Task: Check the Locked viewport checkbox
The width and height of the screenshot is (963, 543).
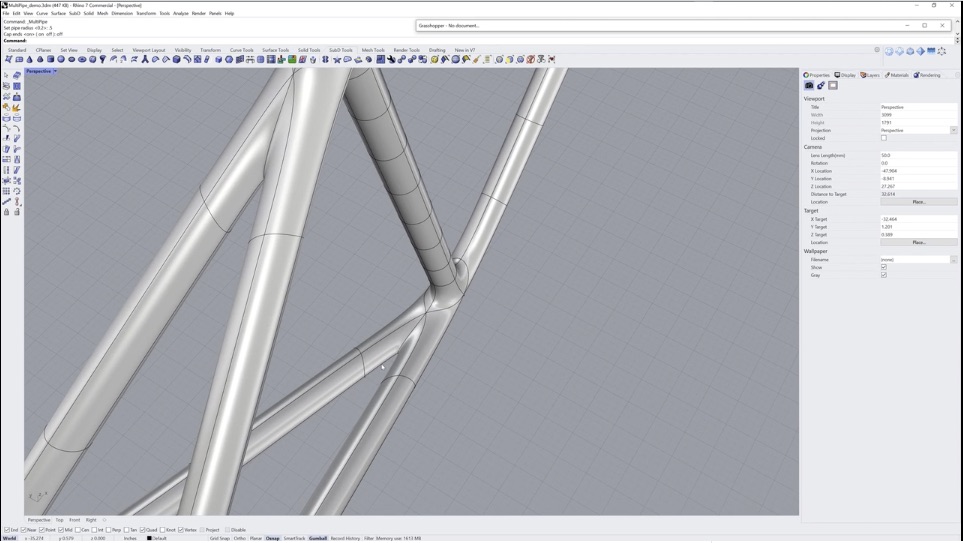Action: point(884,138)
